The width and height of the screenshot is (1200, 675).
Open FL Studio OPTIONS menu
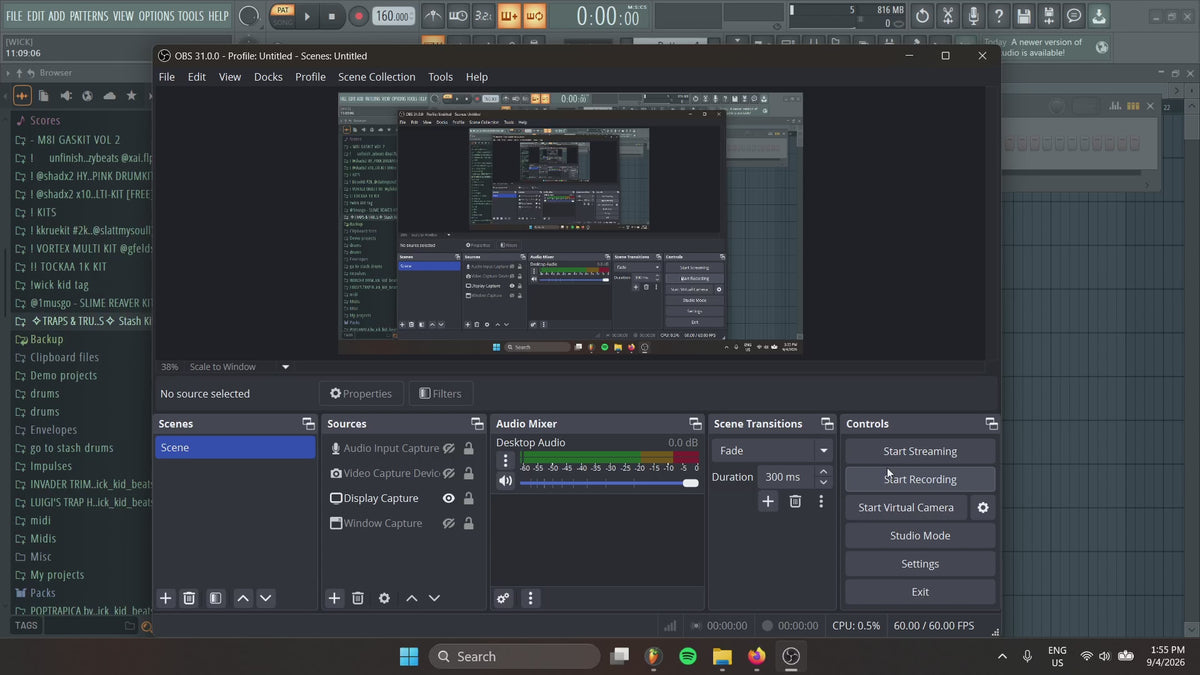click(156, 16)
